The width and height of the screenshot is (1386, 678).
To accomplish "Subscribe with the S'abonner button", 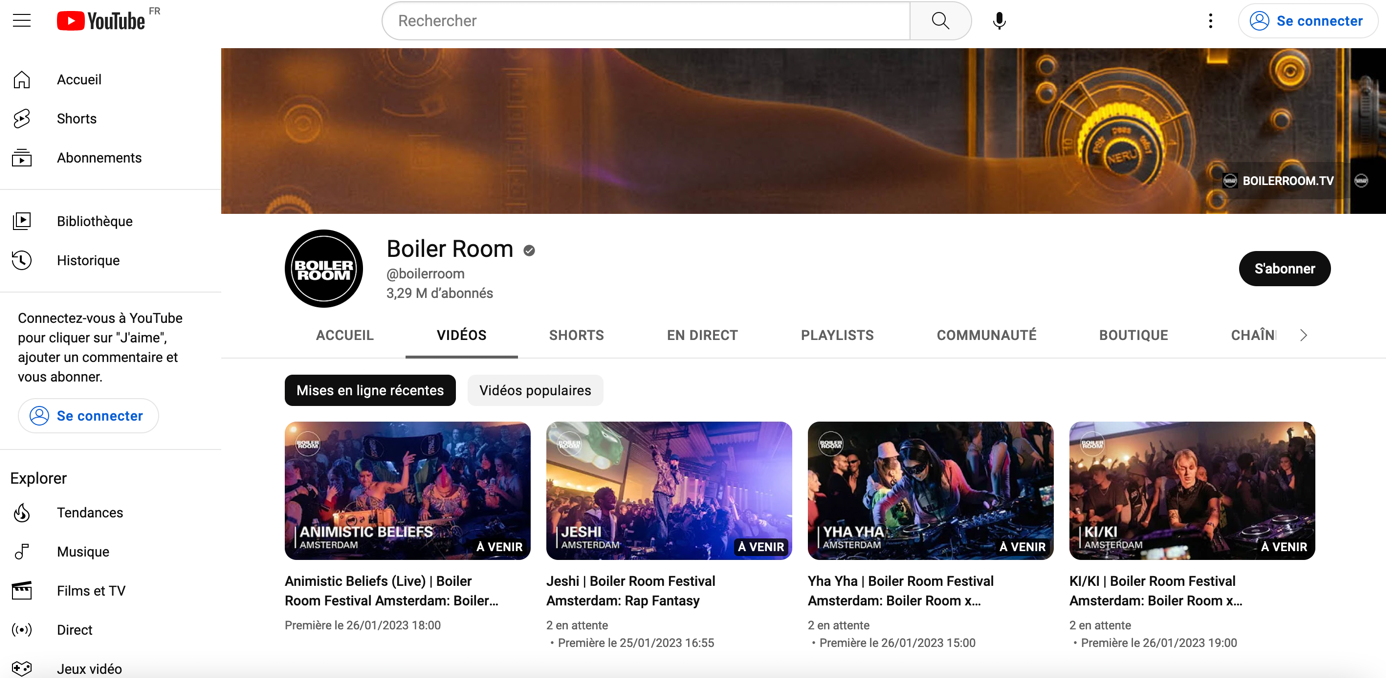I will 1284,269.
